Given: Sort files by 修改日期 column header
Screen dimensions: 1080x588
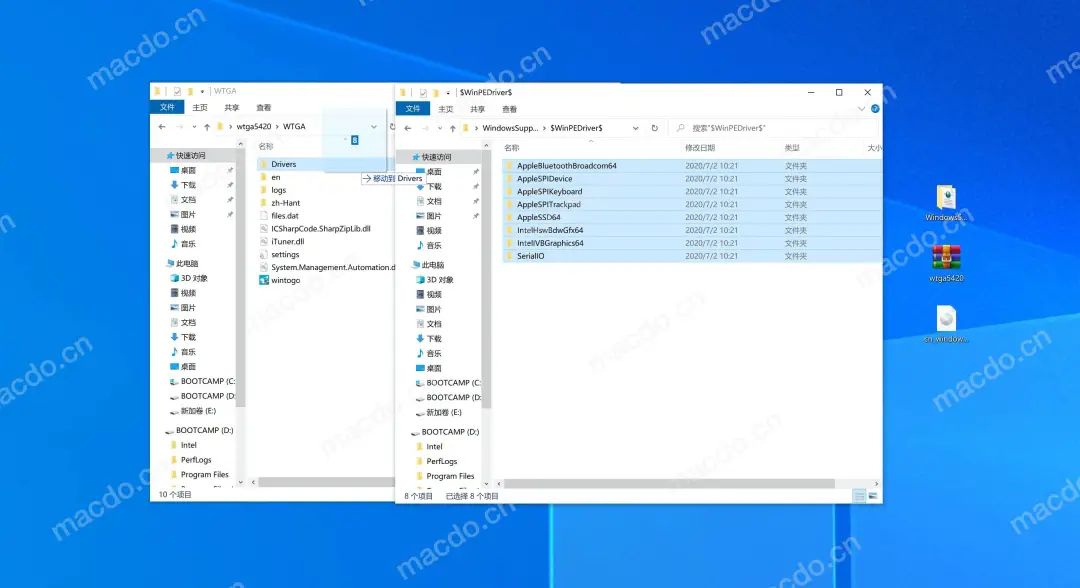Looking at the screenshot, I should [x=700, y=148].
